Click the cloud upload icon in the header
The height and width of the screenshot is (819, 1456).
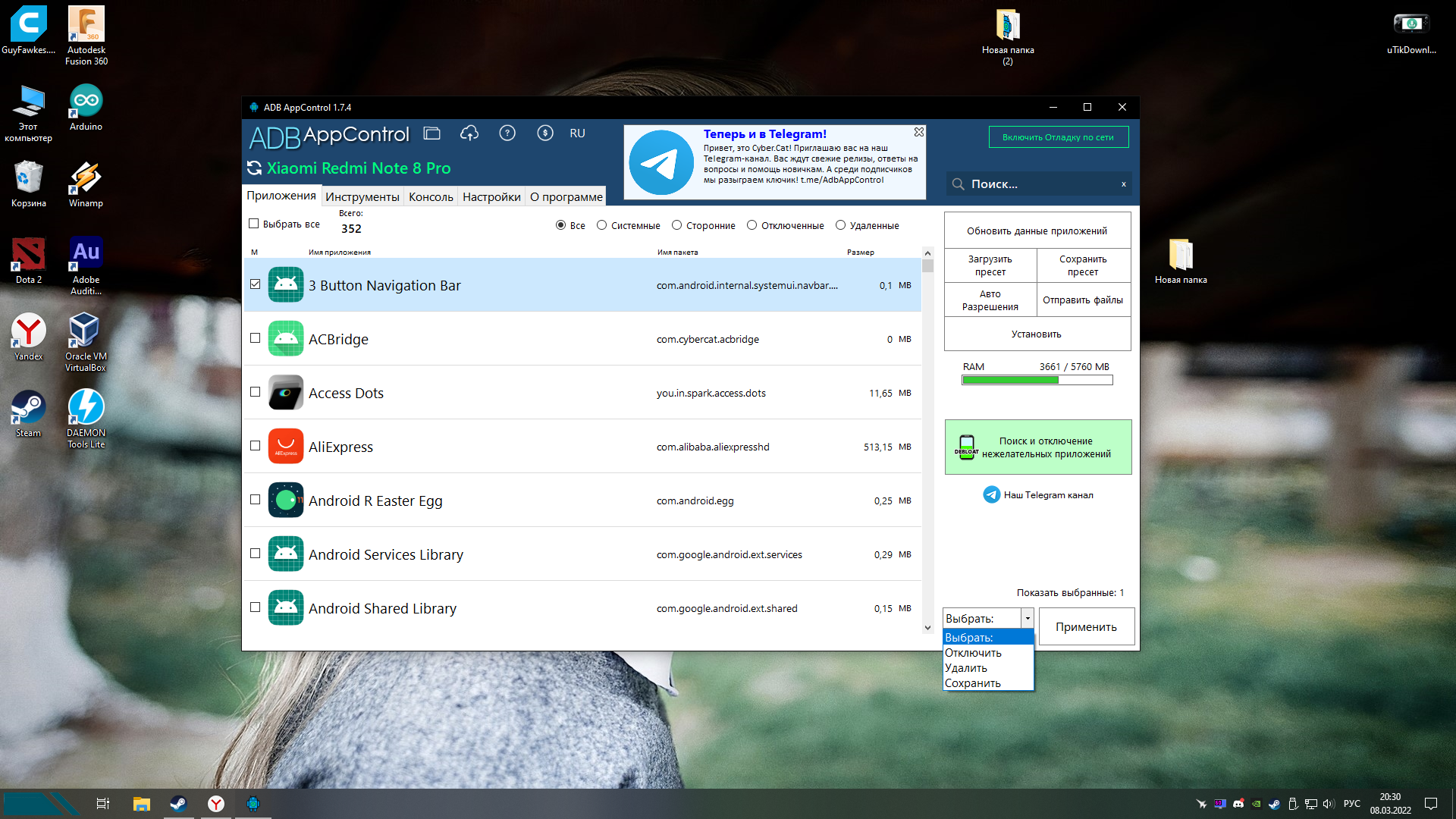469,133
